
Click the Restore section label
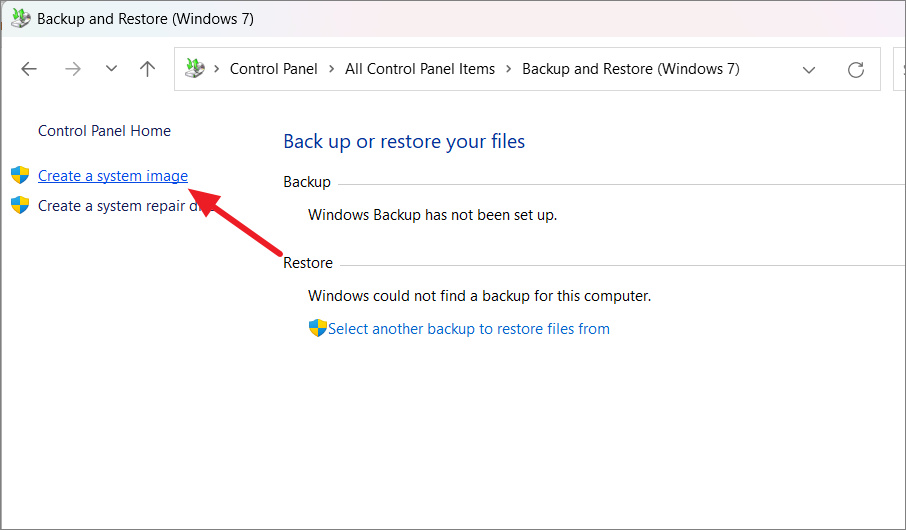point(308,262)
